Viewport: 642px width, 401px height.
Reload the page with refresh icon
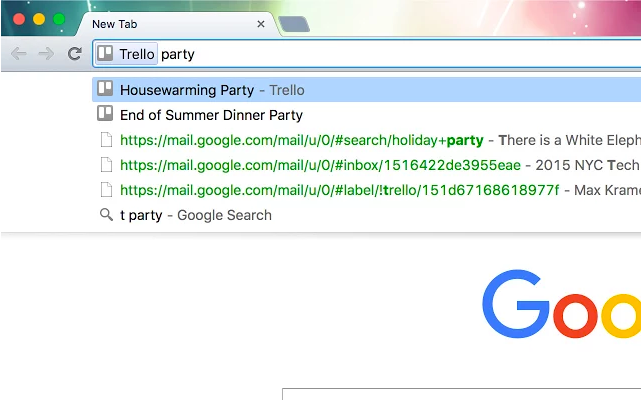(75, 54)
